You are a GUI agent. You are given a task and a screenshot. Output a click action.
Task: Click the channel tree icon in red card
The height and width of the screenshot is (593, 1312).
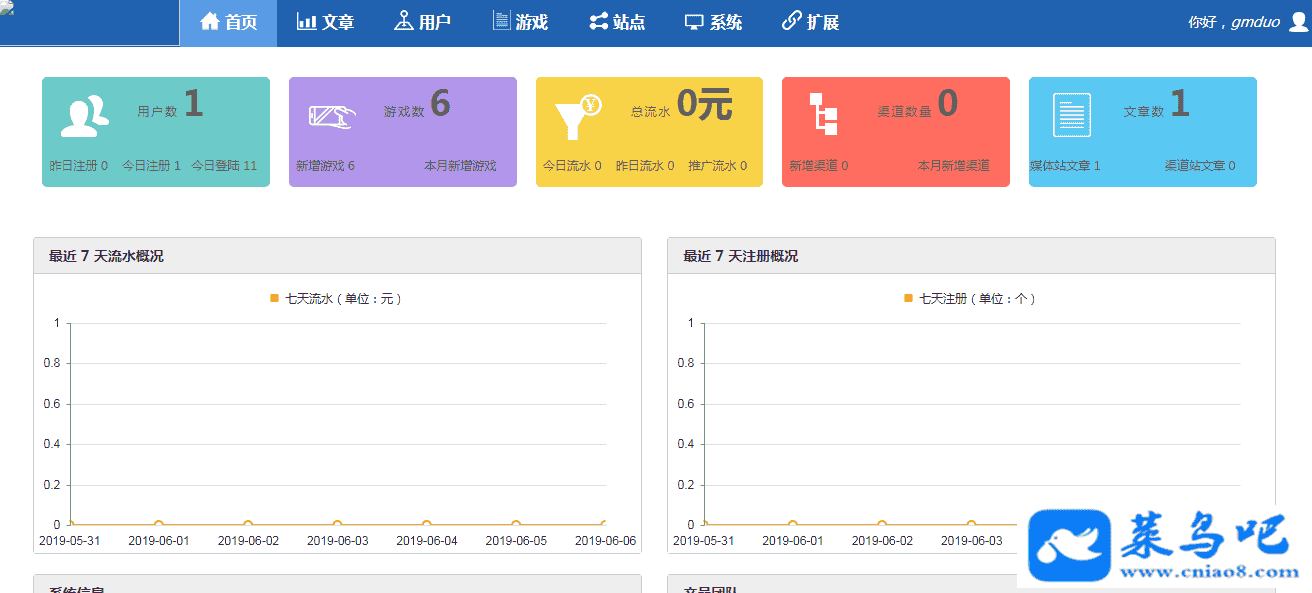click(x=823, y=114)
